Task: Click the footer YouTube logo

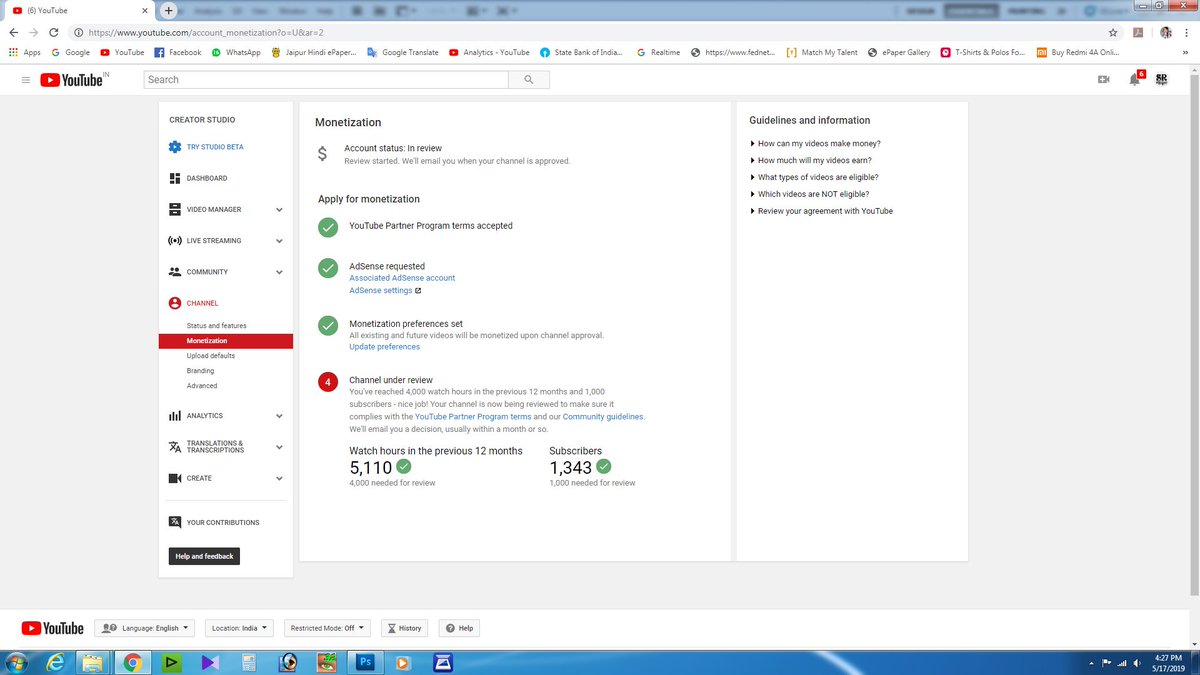Action: pos(53,628)
